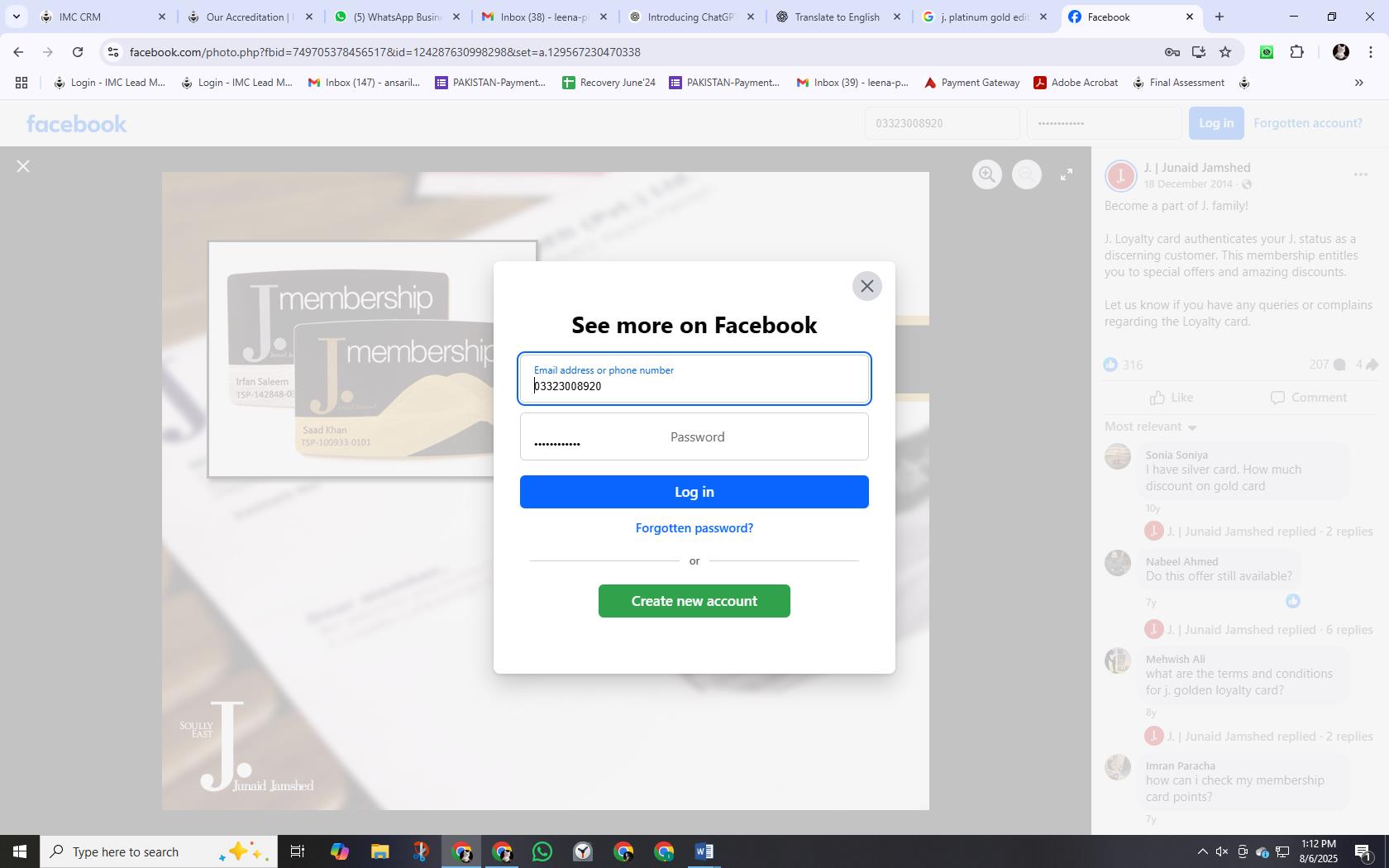Open the apps grid icon in bookmarks bar
Image resolution: width=1389 pixels, height=868 pixels.
21,83
